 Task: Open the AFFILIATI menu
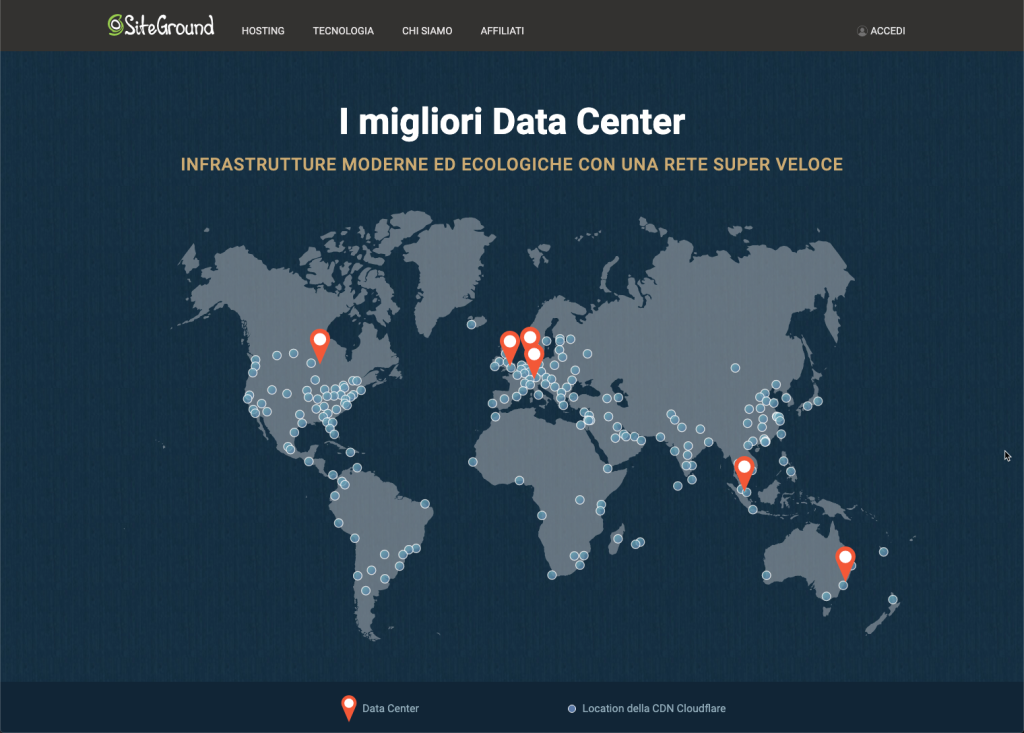click(502, 31)
